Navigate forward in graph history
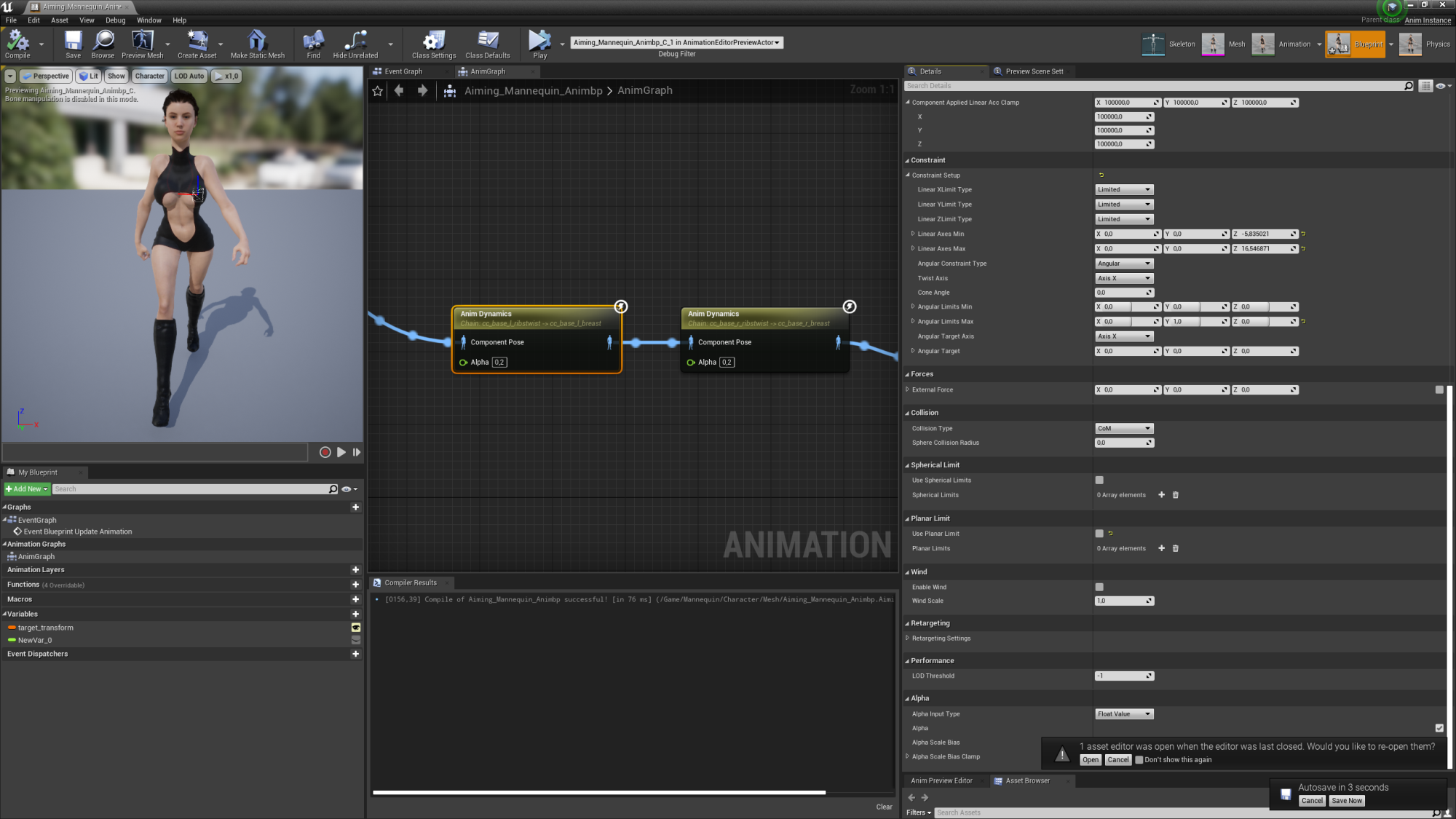 422,90
